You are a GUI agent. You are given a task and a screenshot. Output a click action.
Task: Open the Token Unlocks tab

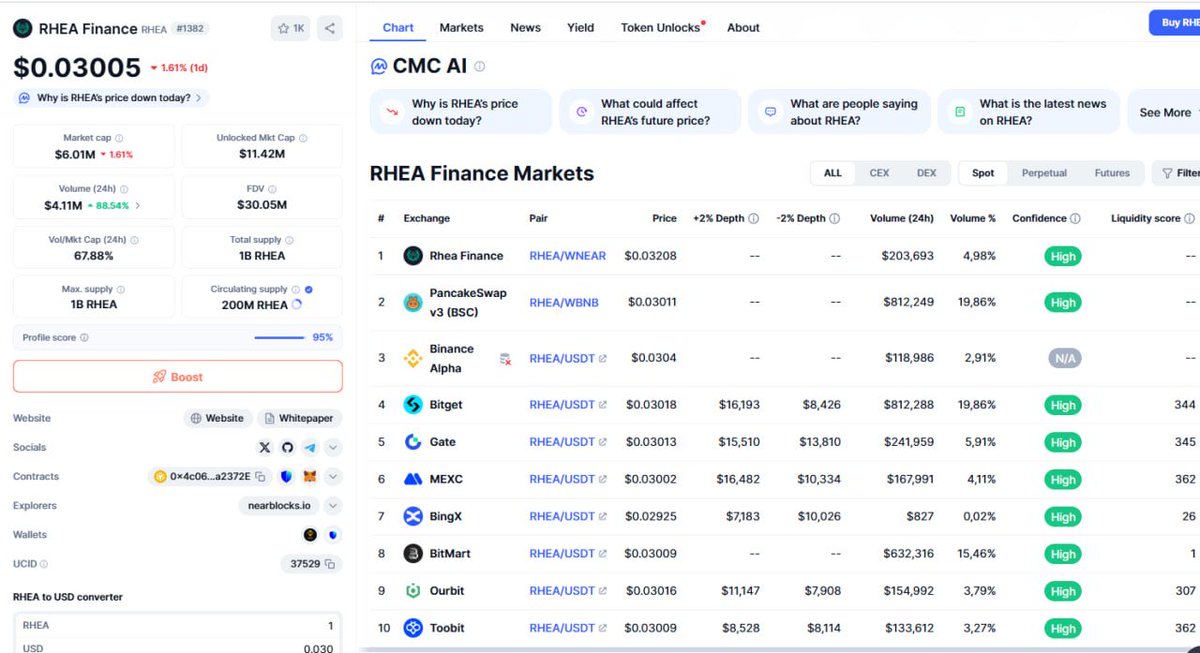click(662, 27)
